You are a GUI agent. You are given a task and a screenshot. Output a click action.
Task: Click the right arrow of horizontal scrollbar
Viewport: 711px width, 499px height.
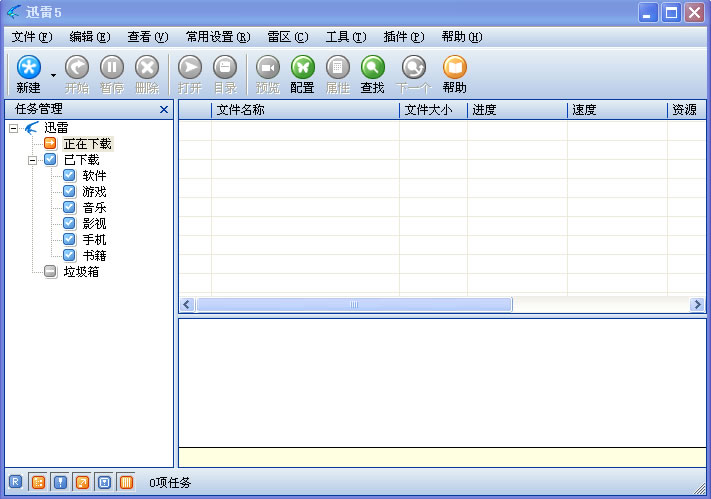[697, 305]
